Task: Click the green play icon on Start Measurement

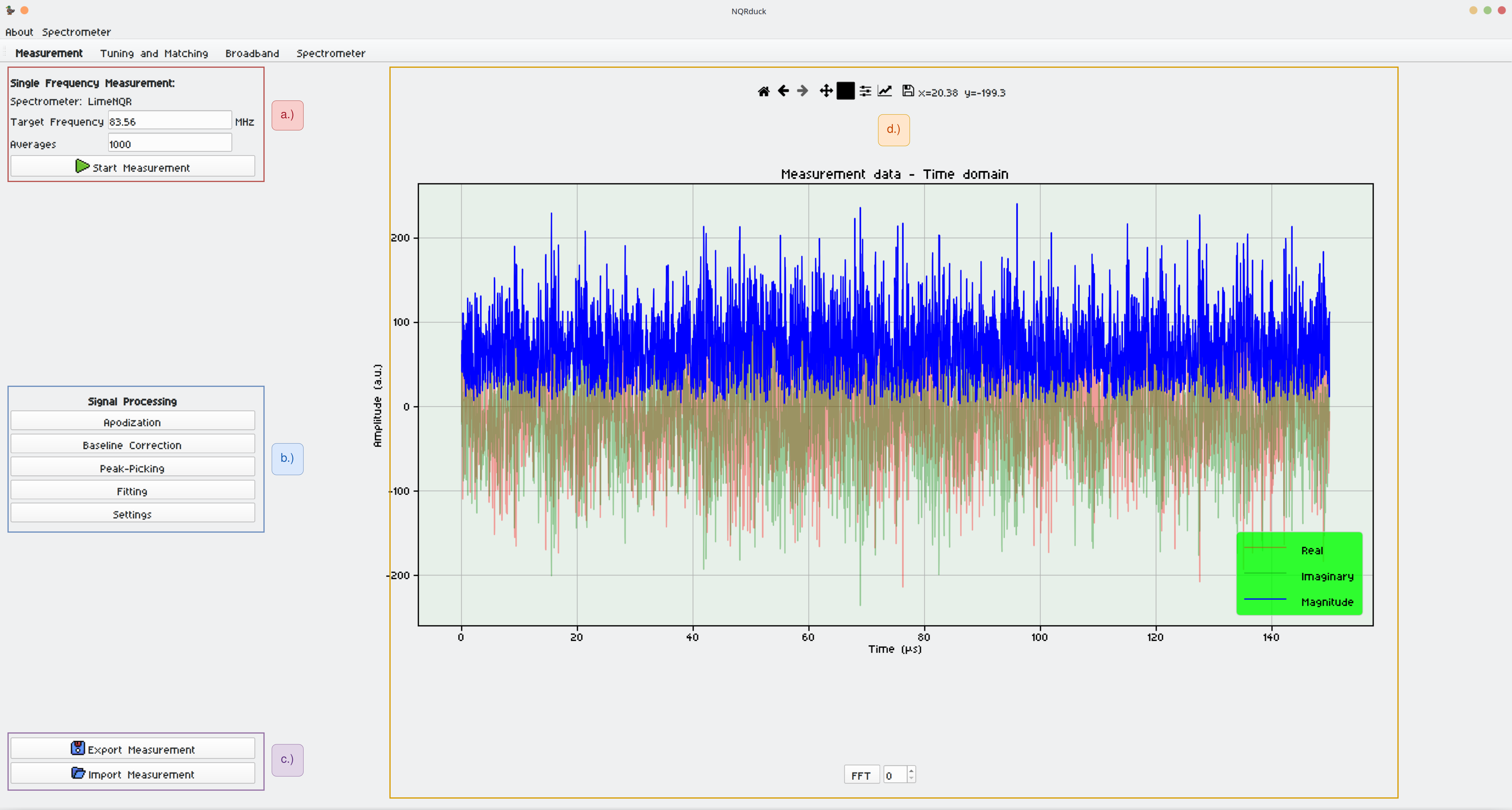Action: (x=82, y=166)
